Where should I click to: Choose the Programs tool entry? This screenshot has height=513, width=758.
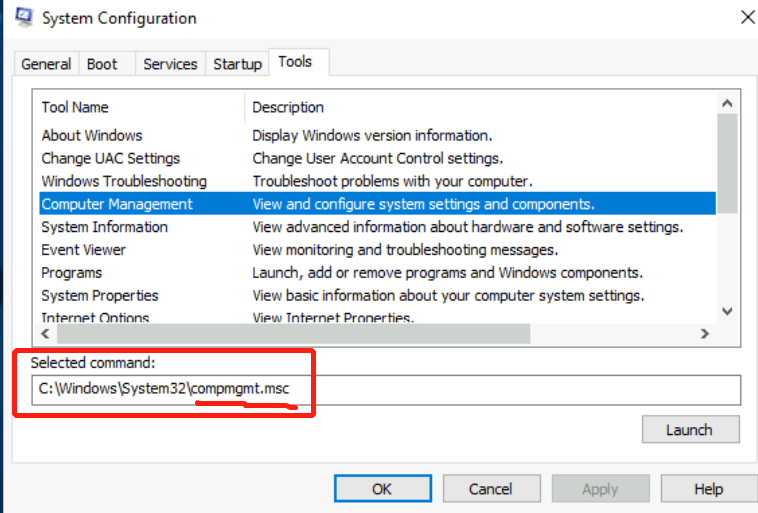71,273
